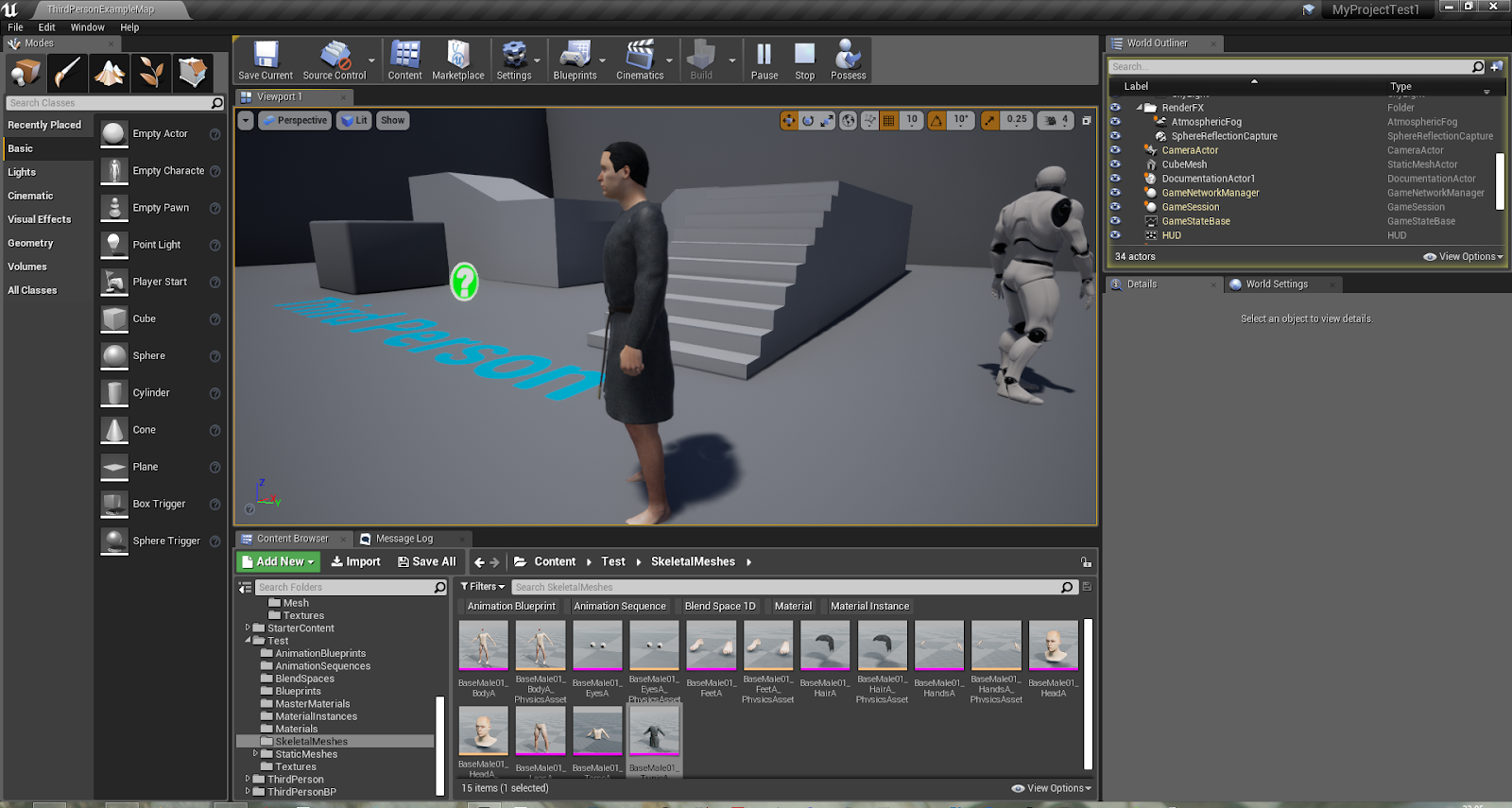This screenshot has height=808, width=1512.
Task: Open the Blueprints toolbar menu
Action: tap(575, 60)
